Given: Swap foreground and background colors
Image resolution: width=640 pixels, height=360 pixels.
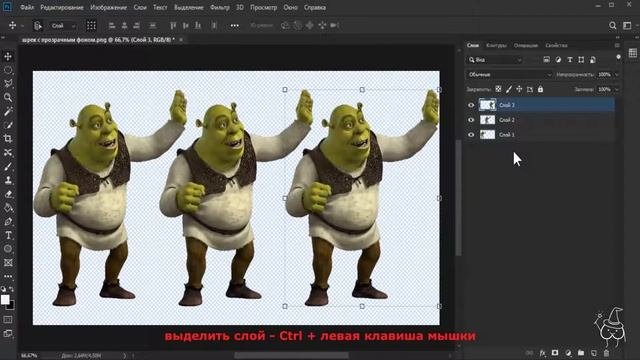Looking at the screenshot, I should [x=12, y=289].
